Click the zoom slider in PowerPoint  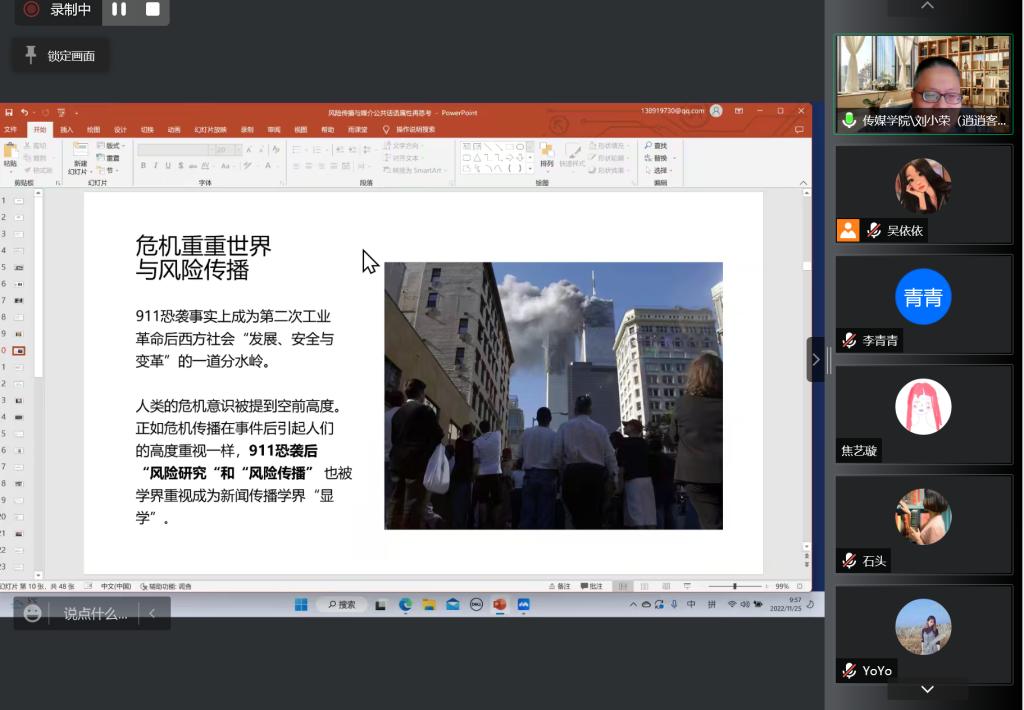tap(735, 587)
